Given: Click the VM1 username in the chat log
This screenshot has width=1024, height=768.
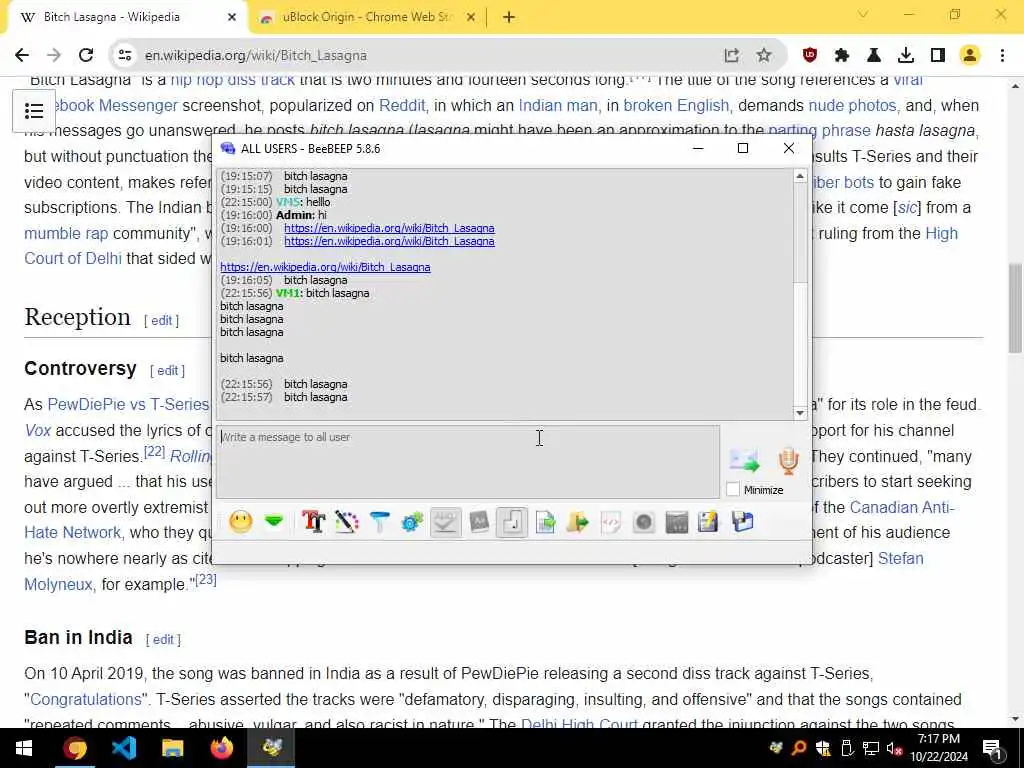Looking at the screenshot, I should pos(287,293).
